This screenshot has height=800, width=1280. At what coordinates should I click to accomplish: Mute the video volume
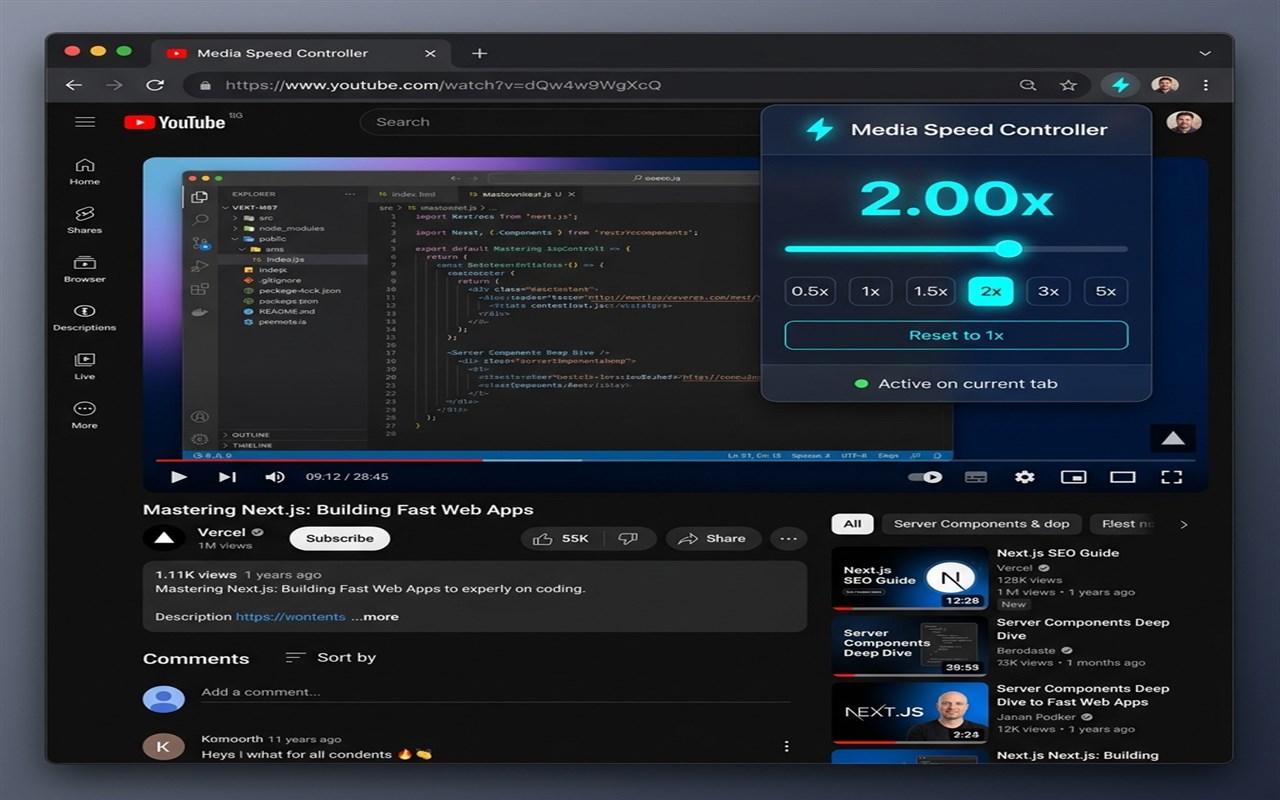[275, 477]
